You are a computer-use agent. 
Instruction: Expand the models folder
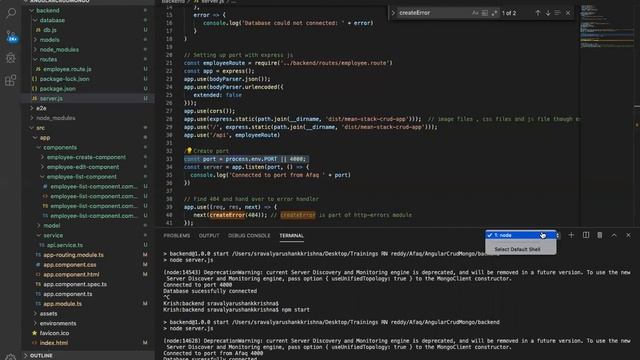[x=50, y=40]
